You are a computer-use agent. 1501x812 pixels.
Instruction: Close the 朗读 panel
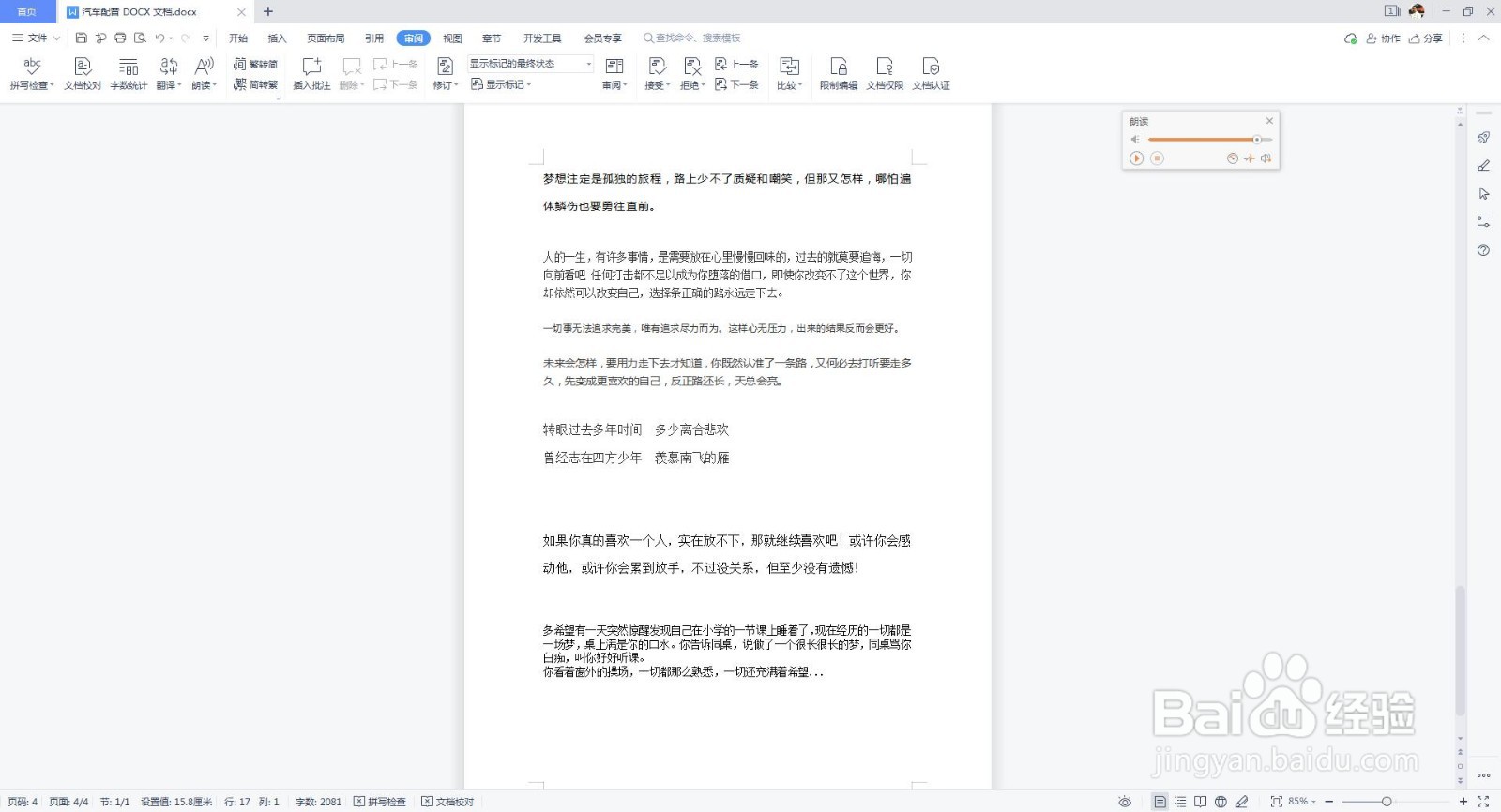click(1269, 121)
